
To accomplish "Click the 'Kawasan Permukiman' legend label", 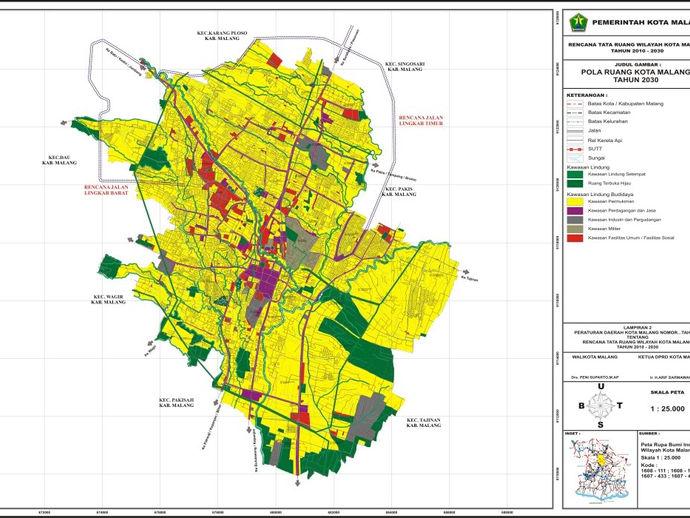I will click(611, 201).
